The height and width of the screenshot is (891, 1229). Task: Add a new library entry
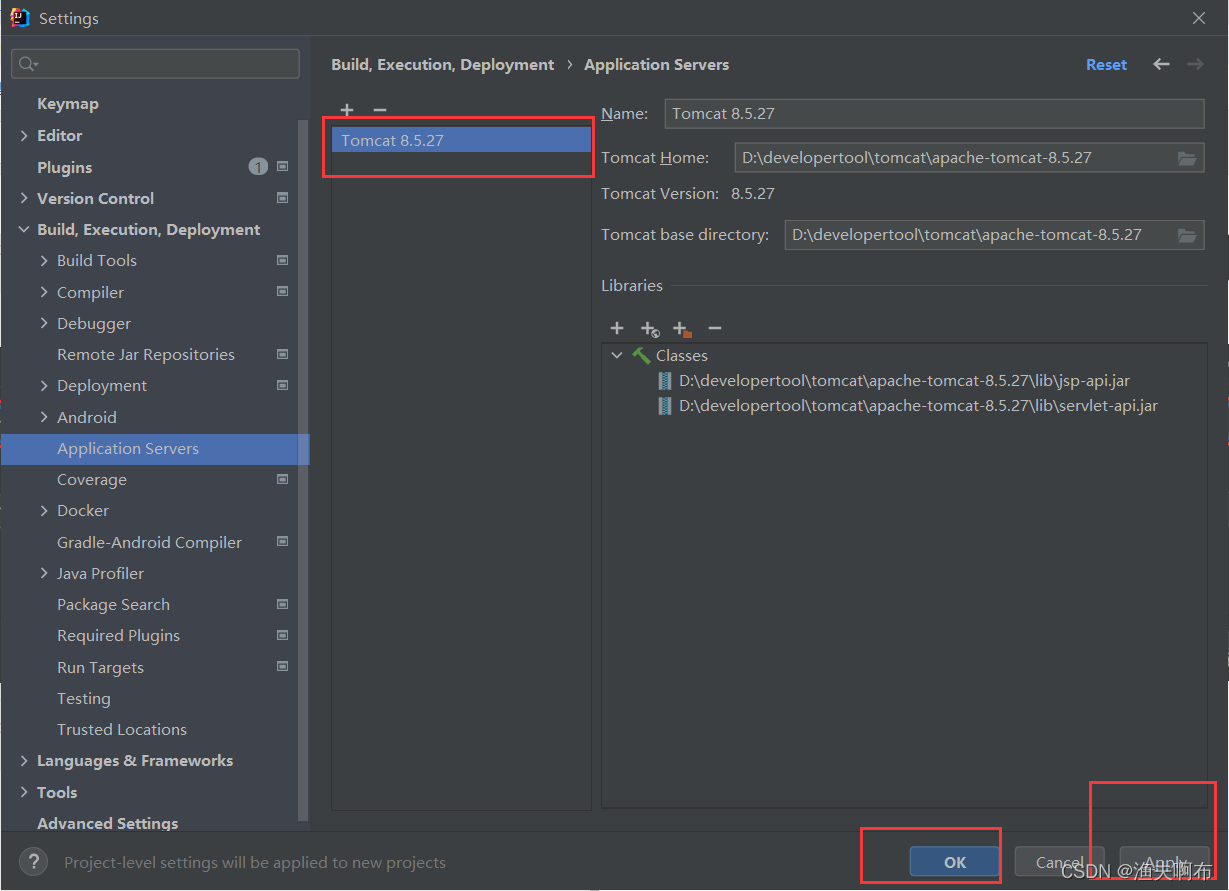point(617,328)
